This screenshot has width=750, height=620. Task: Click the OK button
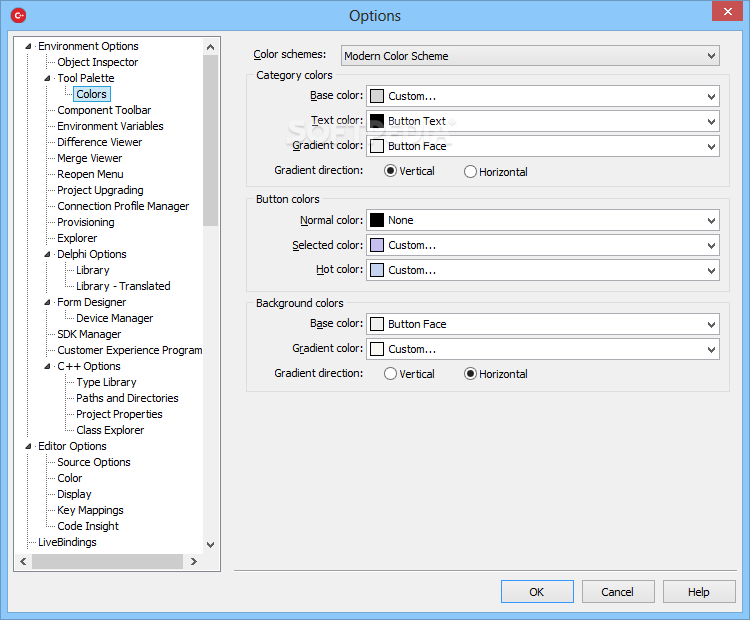click(537, 592)
